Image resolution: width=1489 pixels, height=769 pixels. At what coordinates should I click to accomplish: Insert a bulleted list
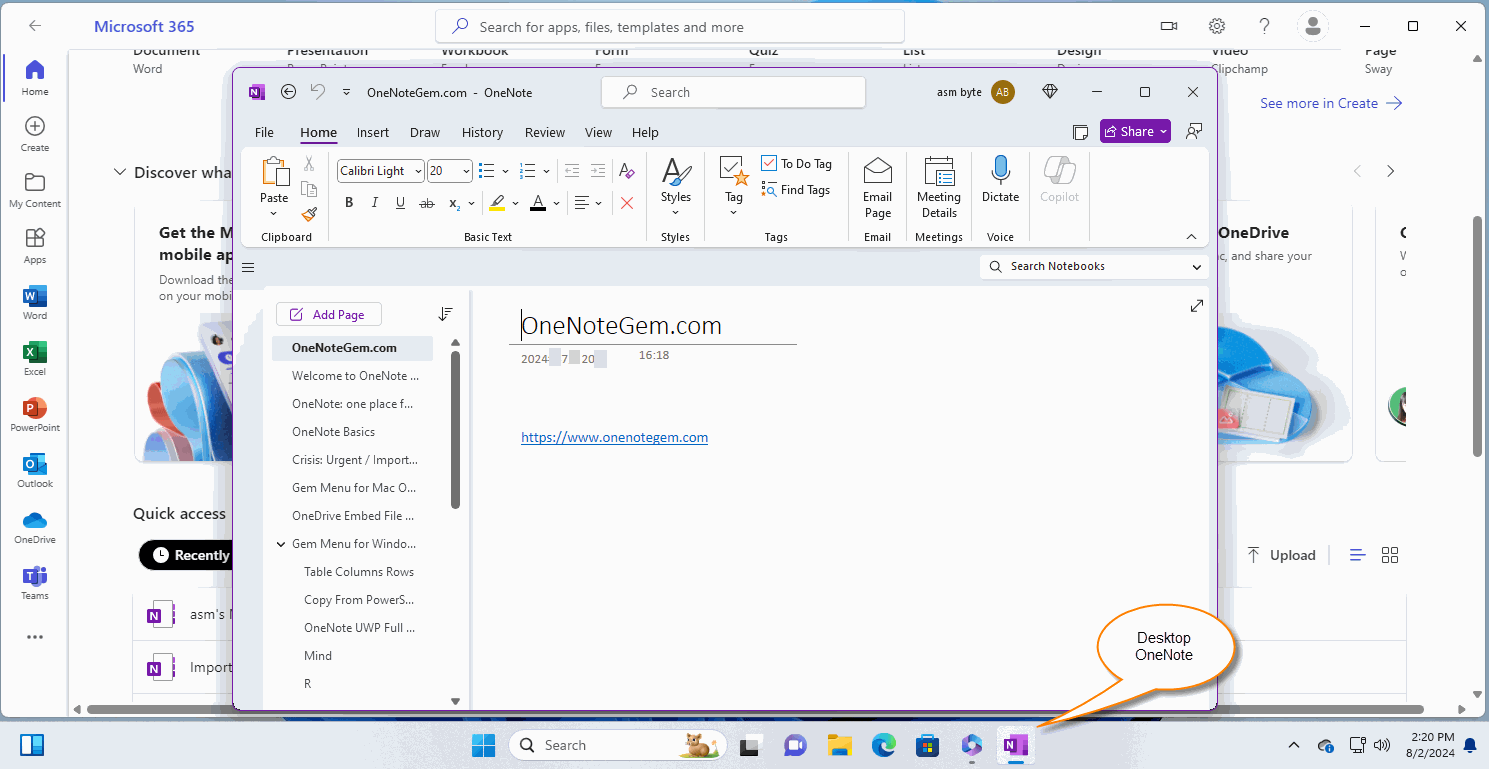coord(487,171)
